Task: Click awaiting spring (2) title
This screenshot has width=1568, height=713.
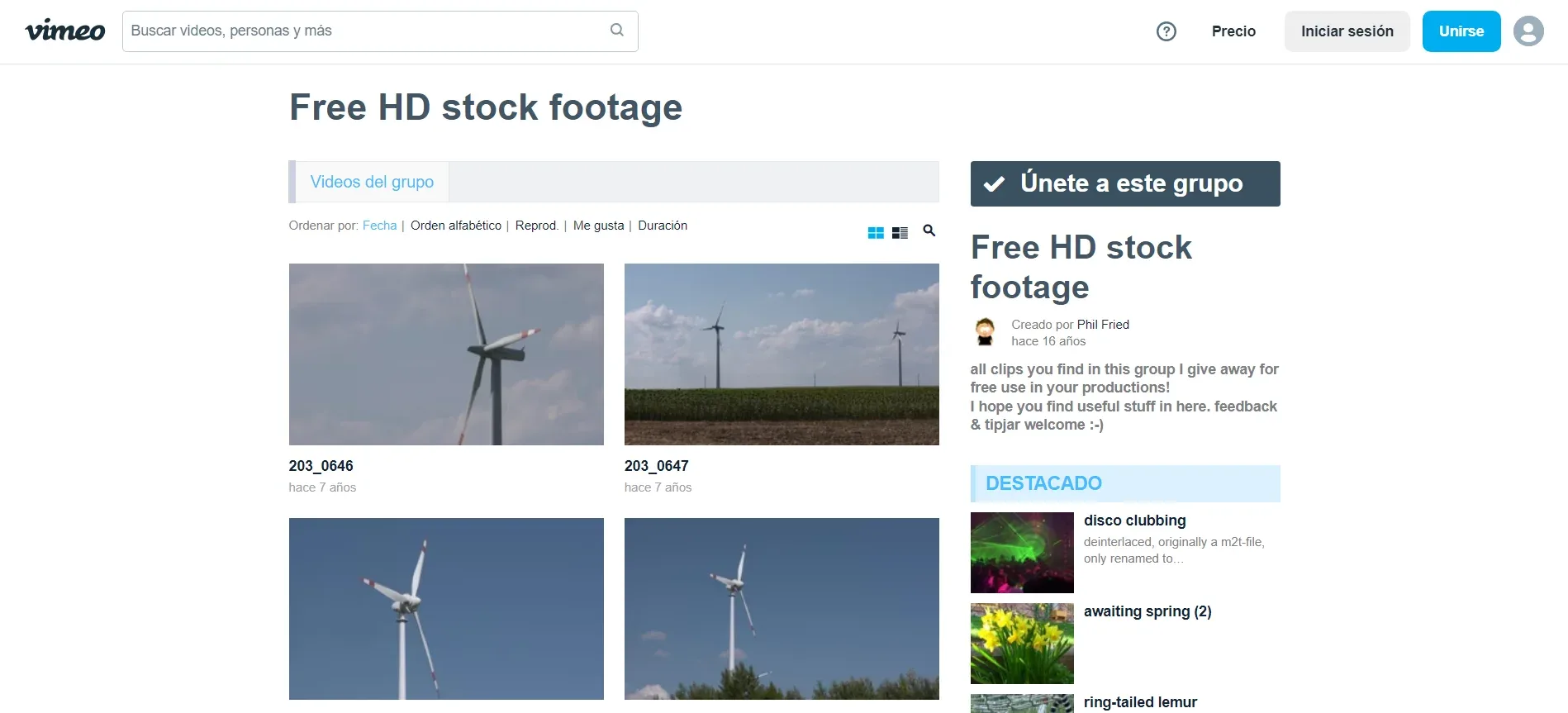Action: (1147, 611)
